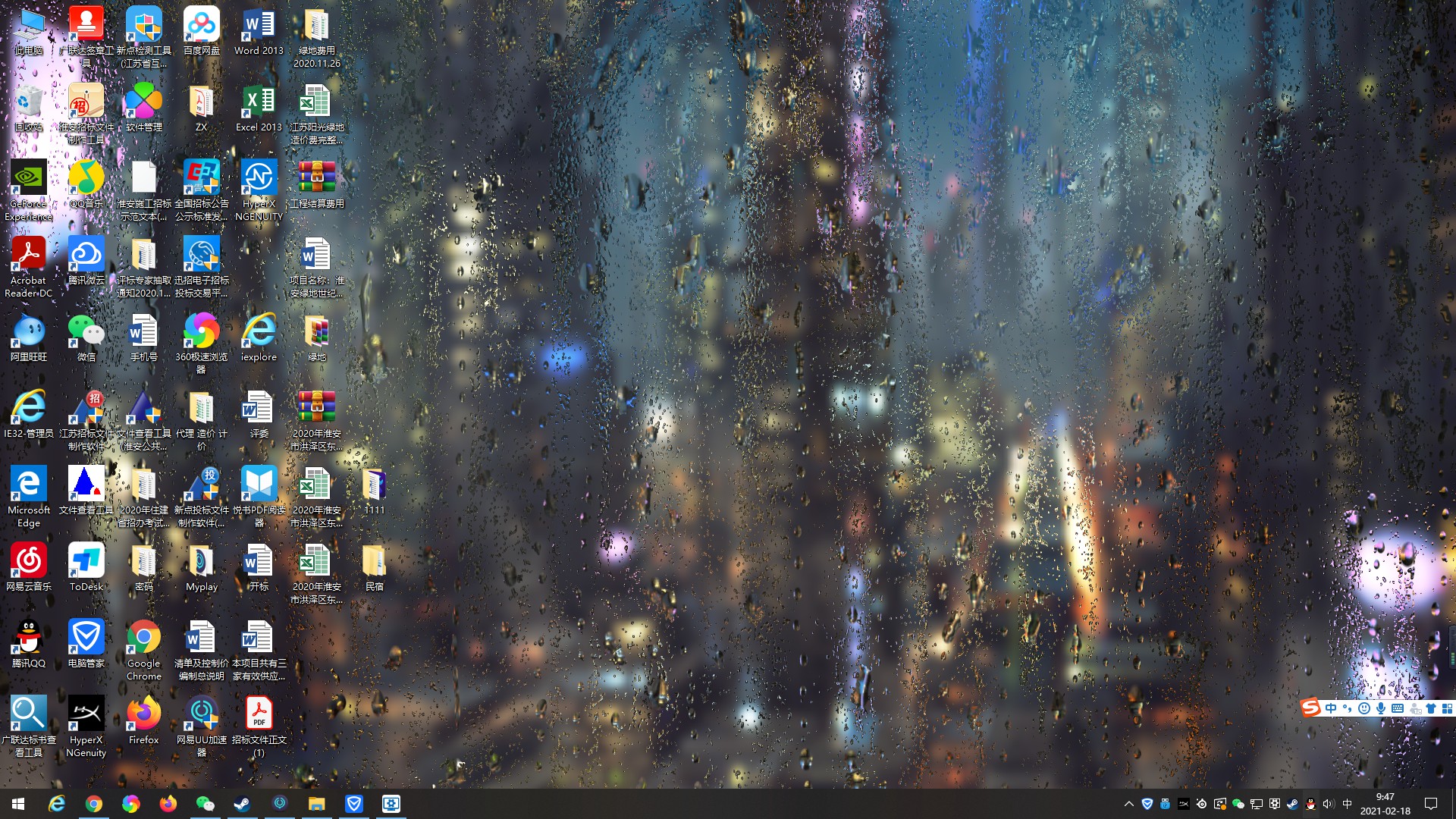The width and height of the screenshot is (1456, 819).
Task: Select the Acrobat Reader DC icon
Action: (x=29, y=255)
